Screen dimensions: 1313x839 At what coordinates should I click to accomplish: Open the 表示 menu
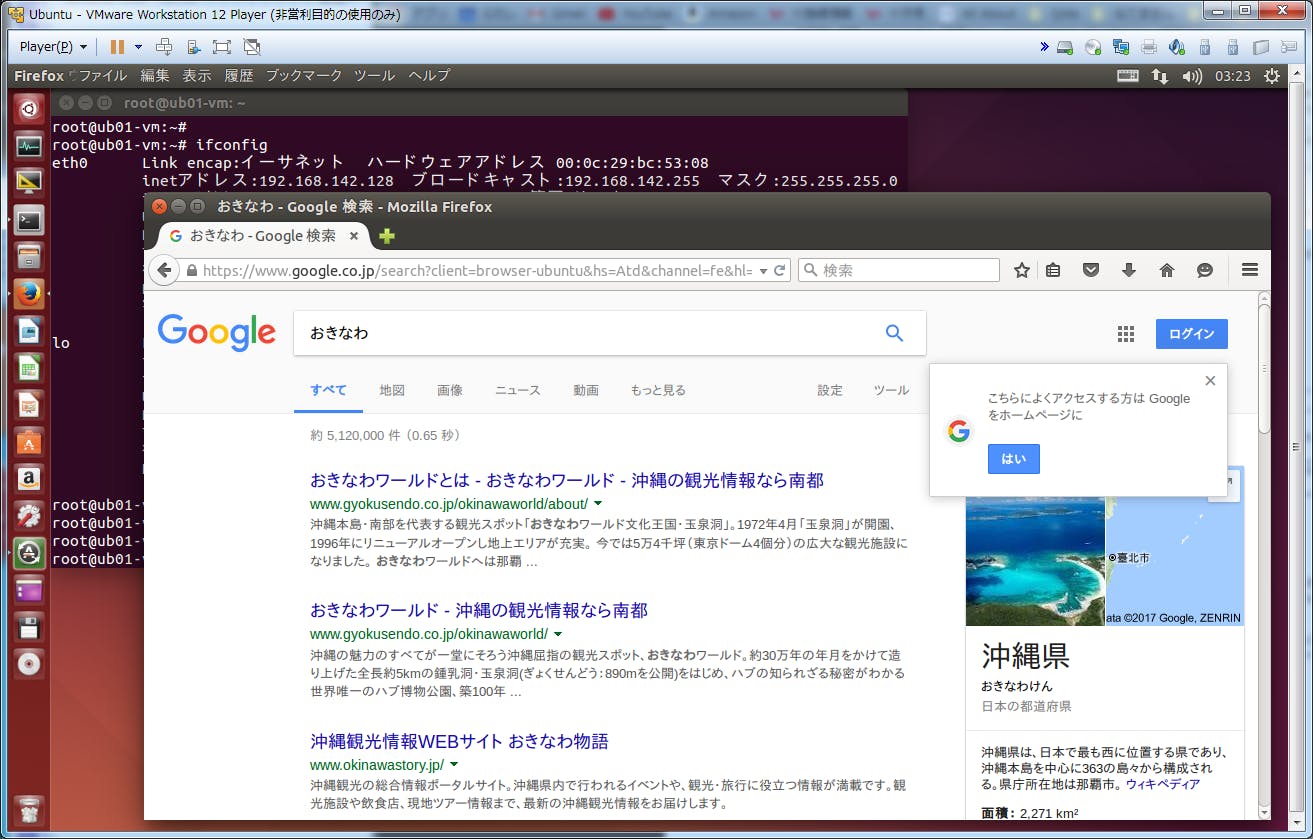(x=197, y=76)
